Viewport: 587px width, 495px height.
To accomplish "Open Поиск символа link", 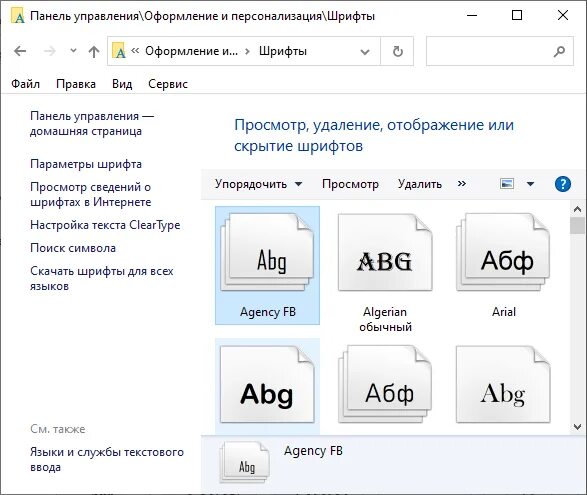I will coord(73,248).
